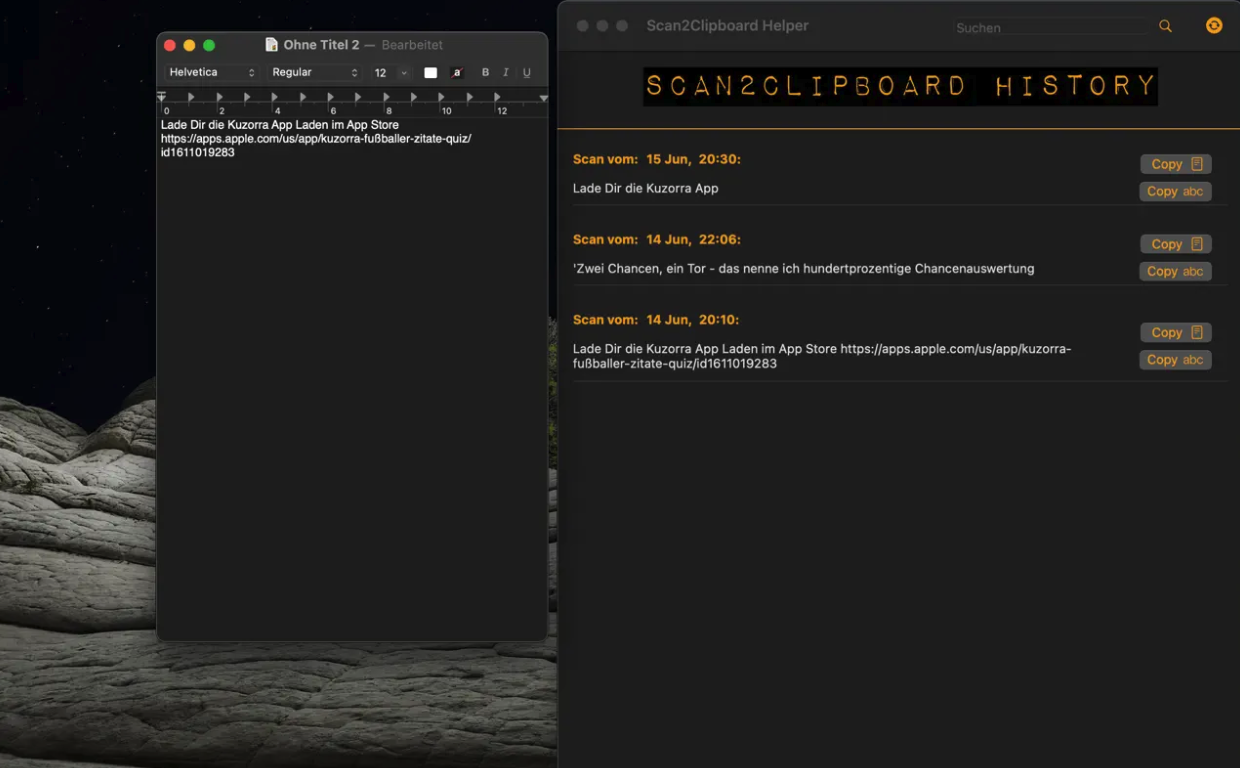Screen dimensions: 1240x768
Task: Open the Regular font style dropdown
Action: [314, 73]
